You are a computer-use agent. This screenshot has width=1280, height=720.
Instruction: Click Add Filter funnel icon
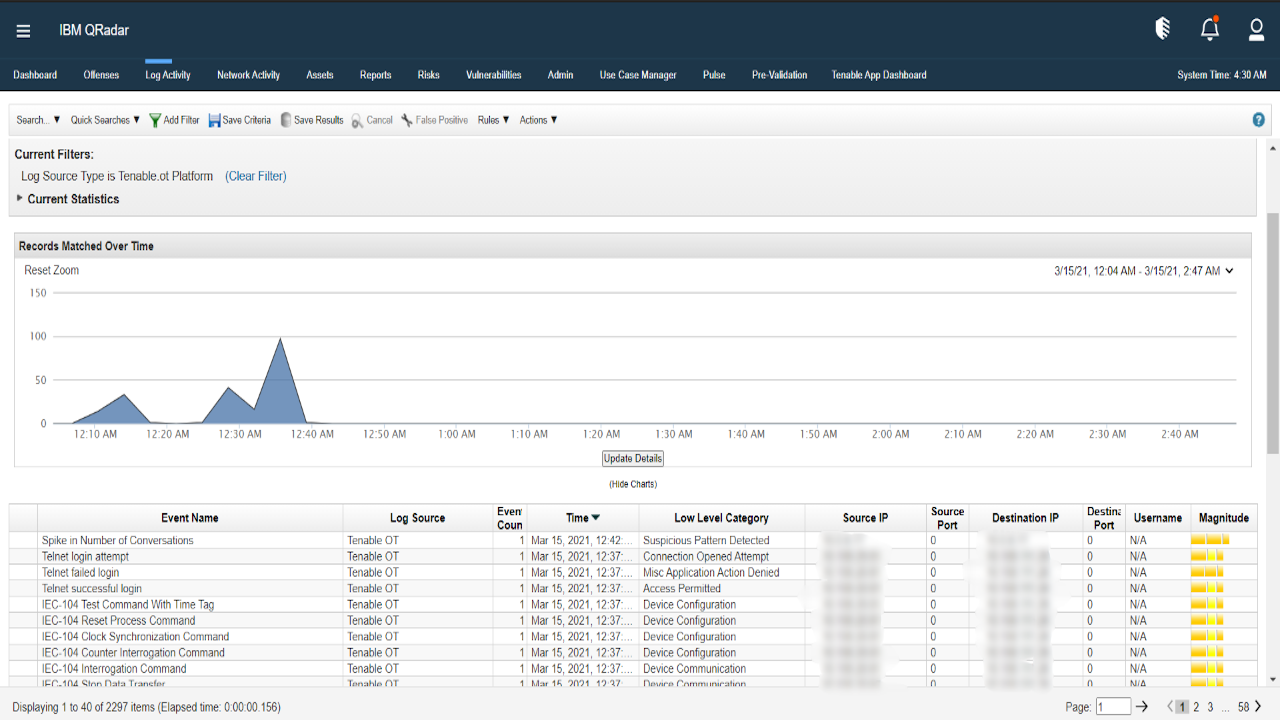[x=155, y=120]
